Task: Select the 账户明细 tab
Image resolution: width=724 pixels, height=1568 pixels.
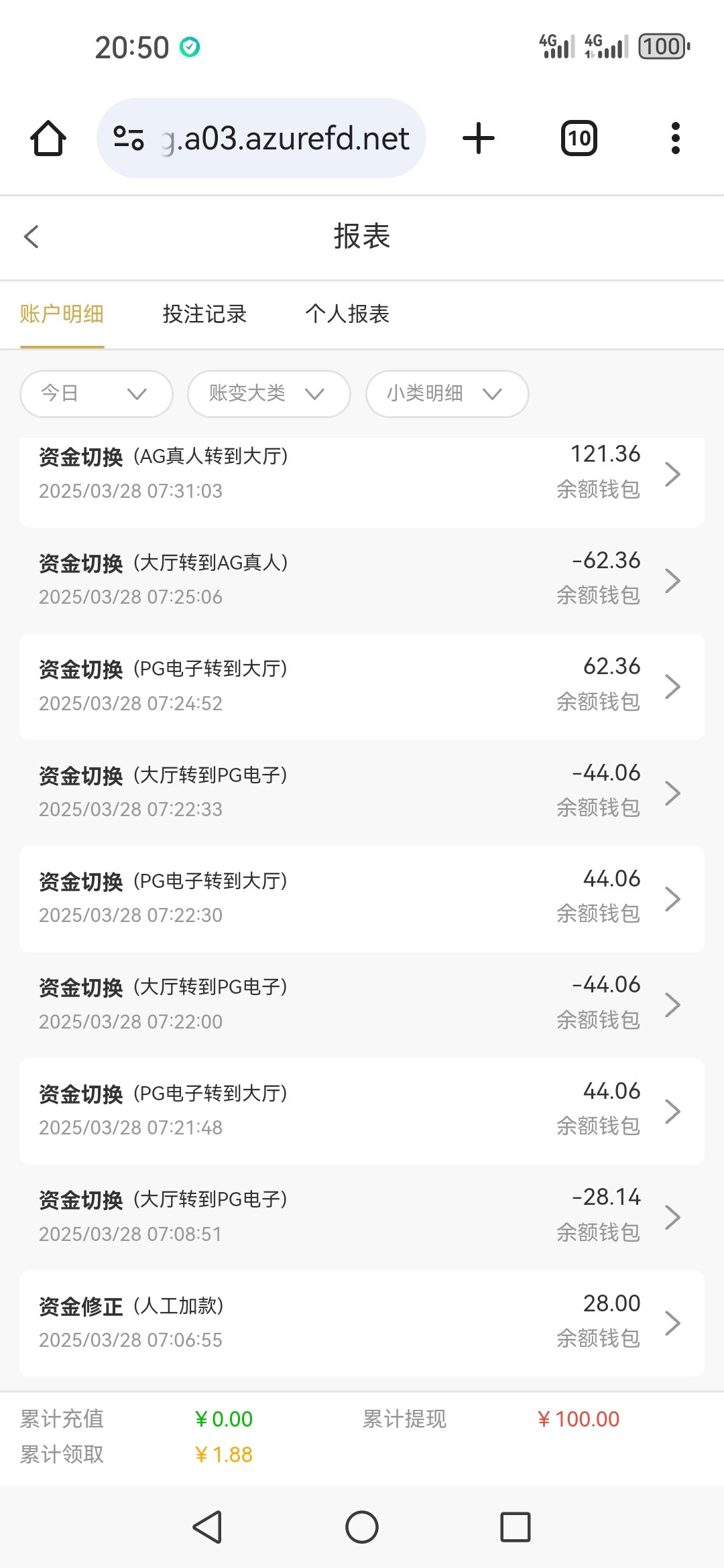Action: pyautogui.click(x=62, y=314)
